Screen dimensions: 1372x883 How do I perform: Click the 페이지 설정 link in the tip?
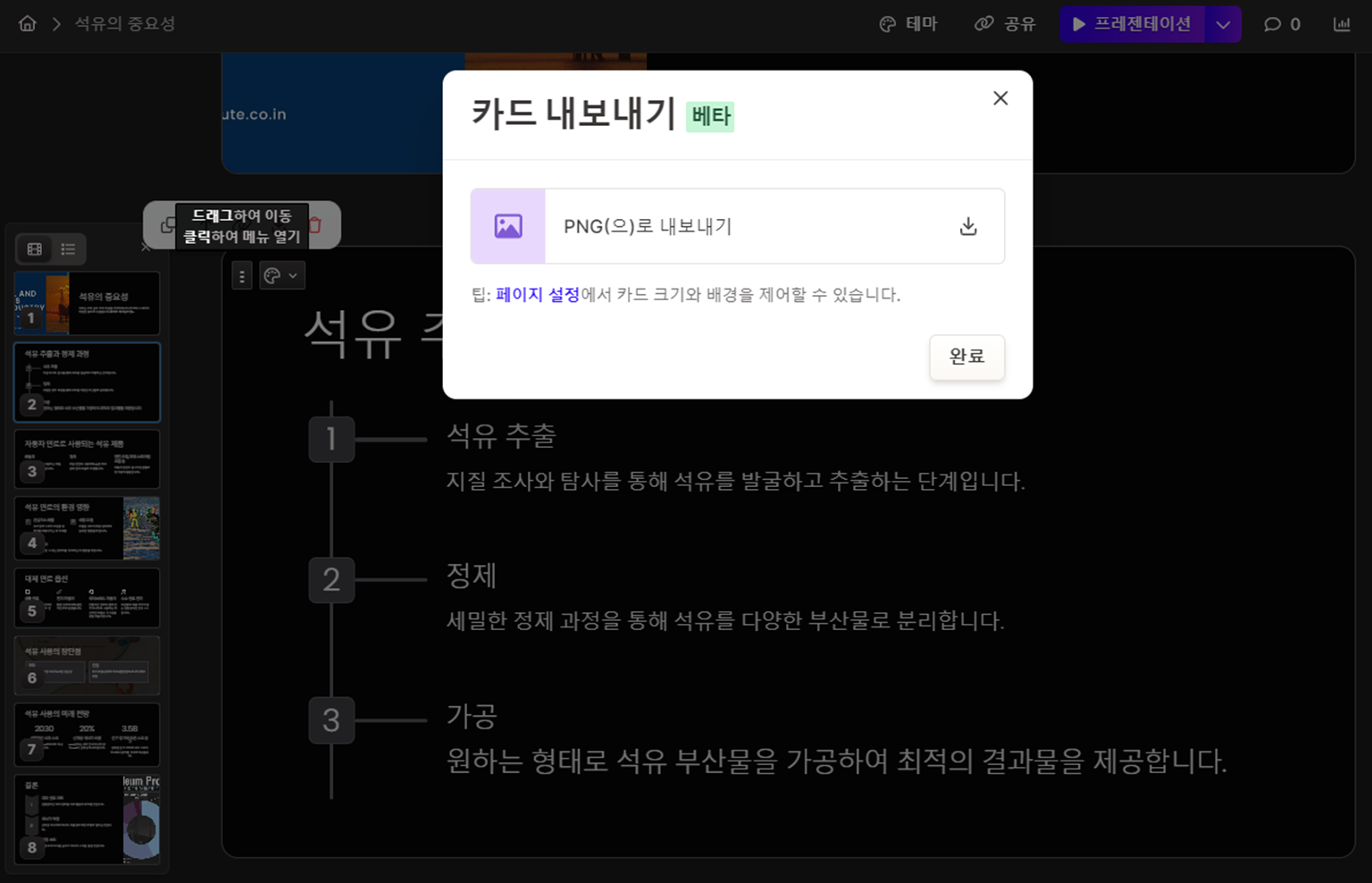click(537, 295)
